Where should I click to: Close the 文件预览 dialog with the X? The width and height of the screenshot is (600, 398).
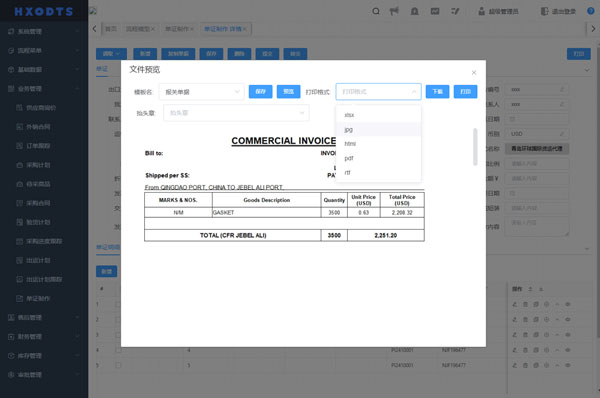474,72
